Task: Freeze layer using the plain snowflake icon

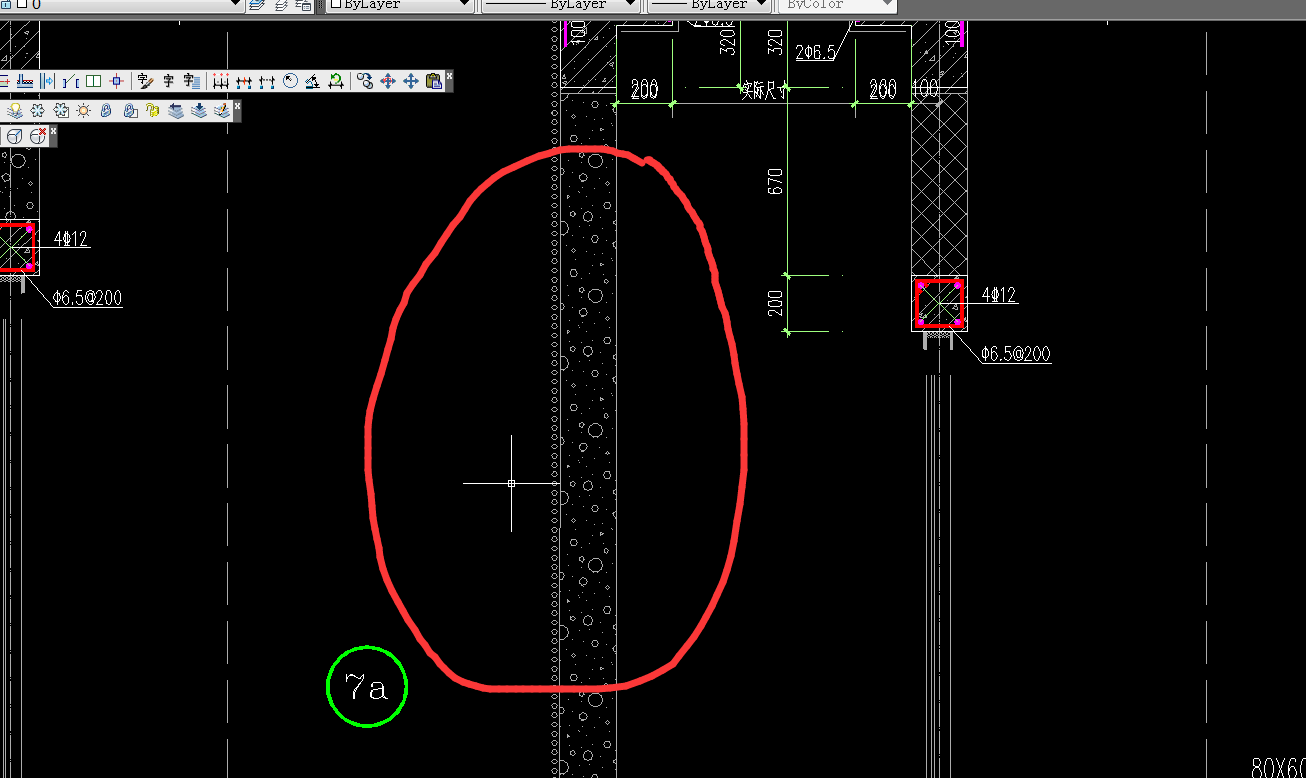Action: (x=38, y=110)
